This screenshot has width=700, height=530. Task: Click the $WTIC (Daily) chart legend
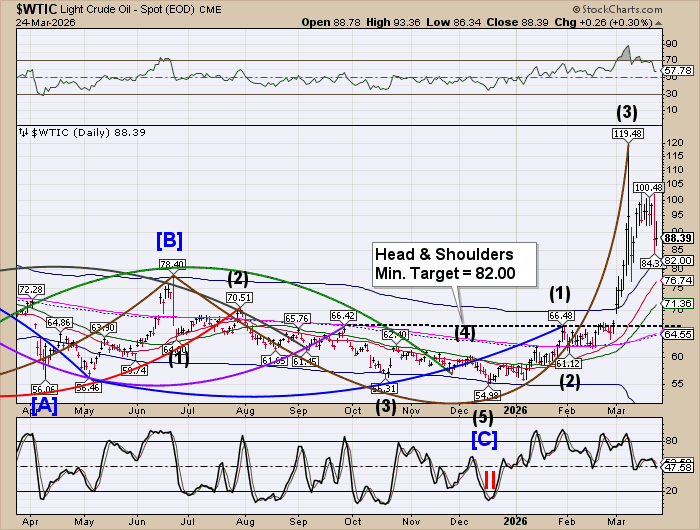click(62, 131)
